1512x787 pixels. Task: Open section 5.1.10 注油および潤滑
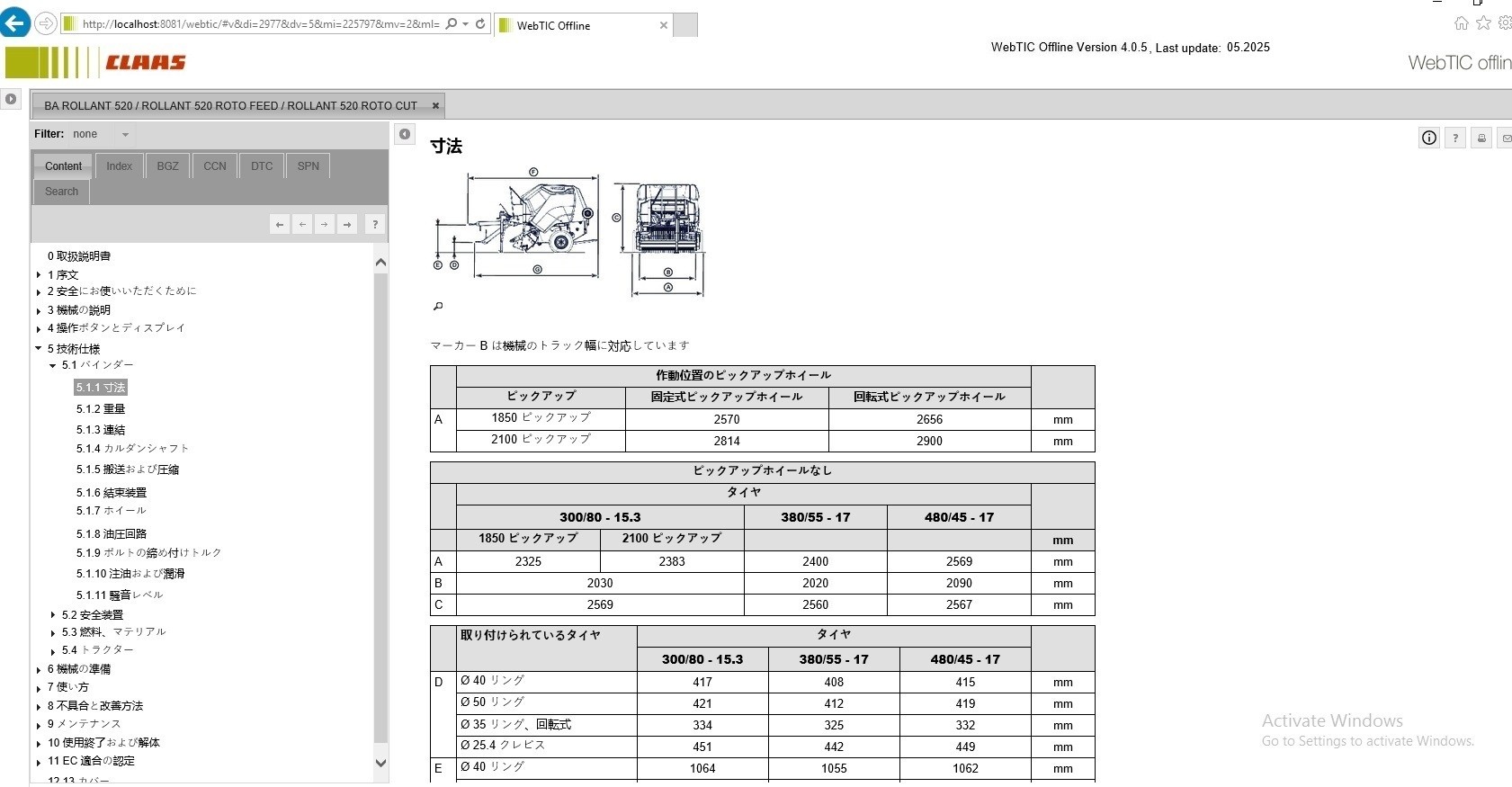tap(130, 574)
